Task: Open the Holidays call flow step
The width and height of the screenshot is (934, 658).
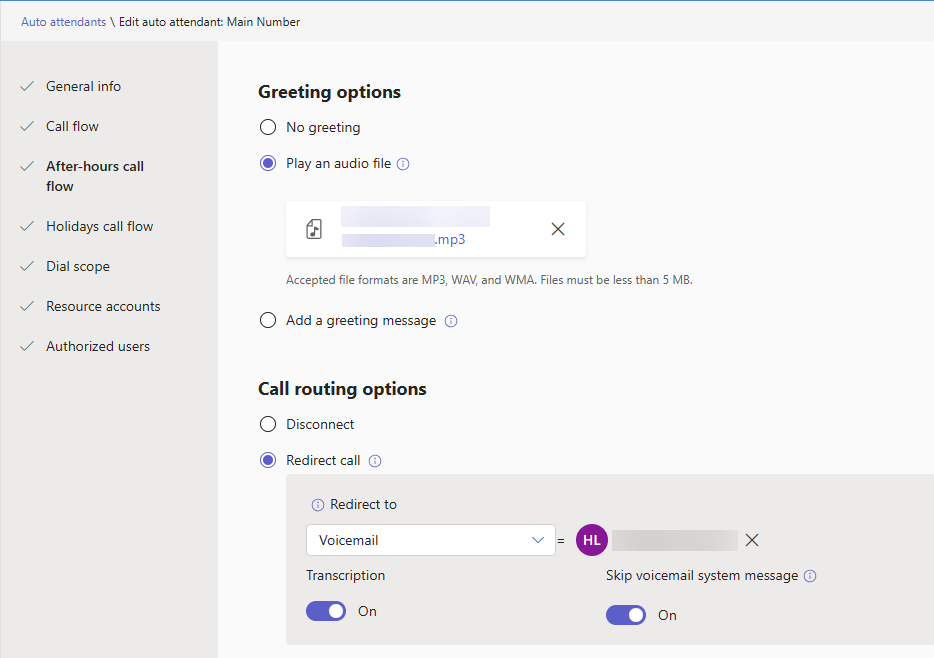Action: click(99, 227)
